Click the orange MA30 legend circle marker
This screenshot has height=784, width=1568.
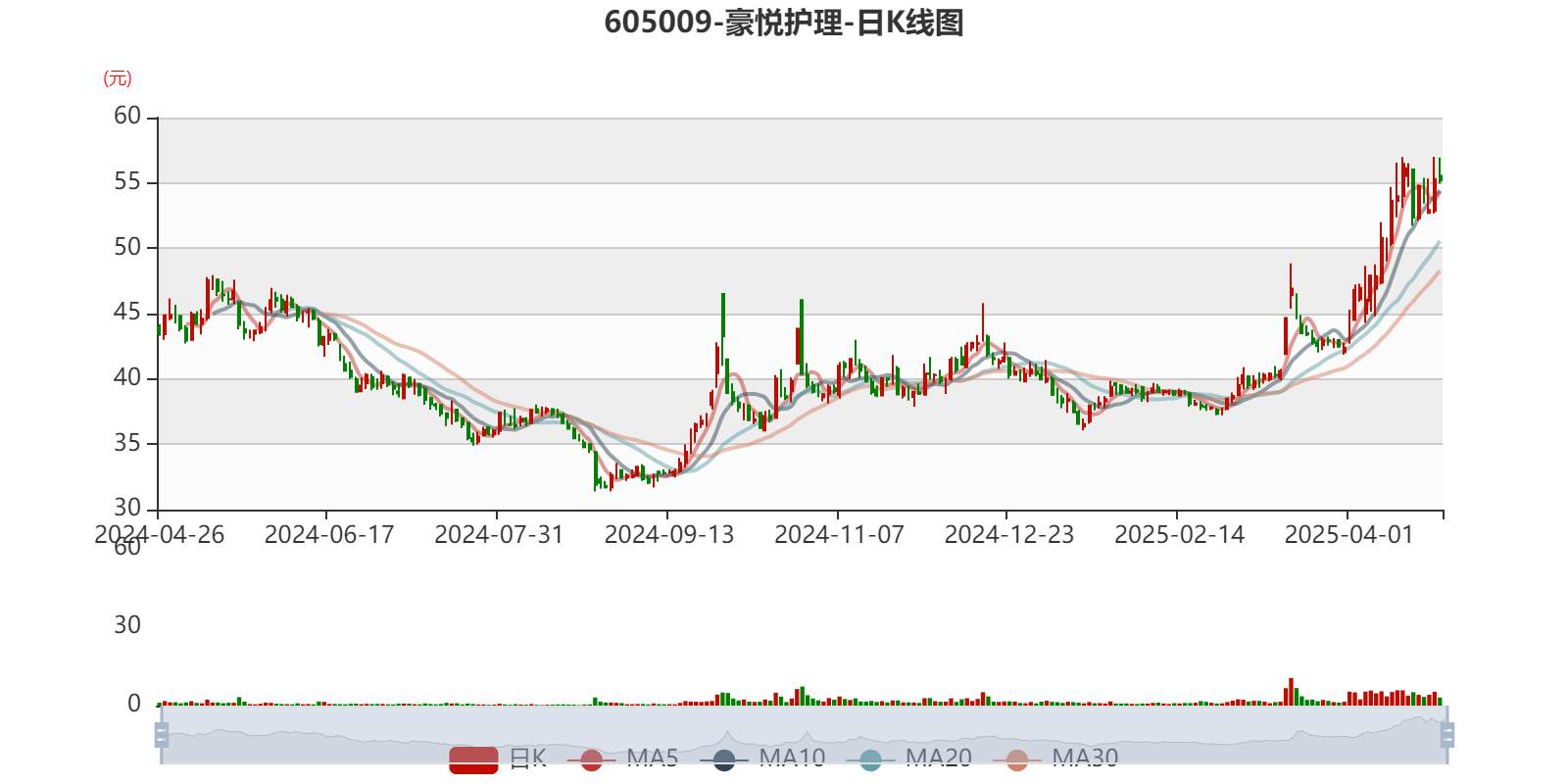point(1017,759)
